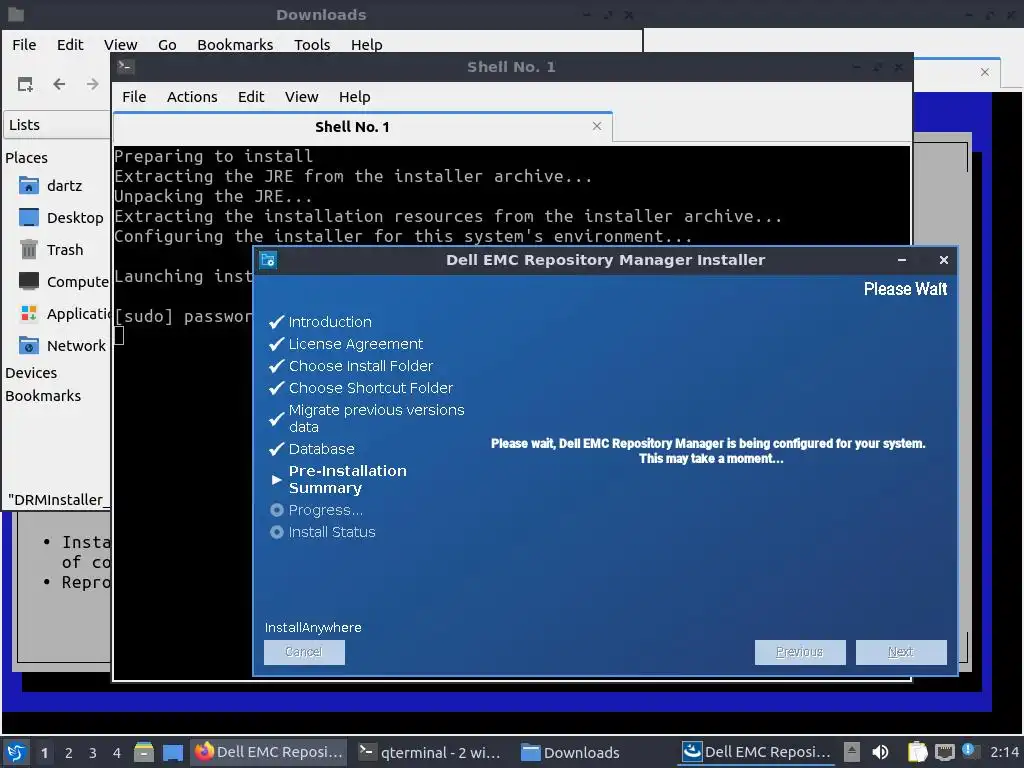The image size is (1024, 768).
Task: Click the show desktop icon in the panel
Action: coord(172,752)
